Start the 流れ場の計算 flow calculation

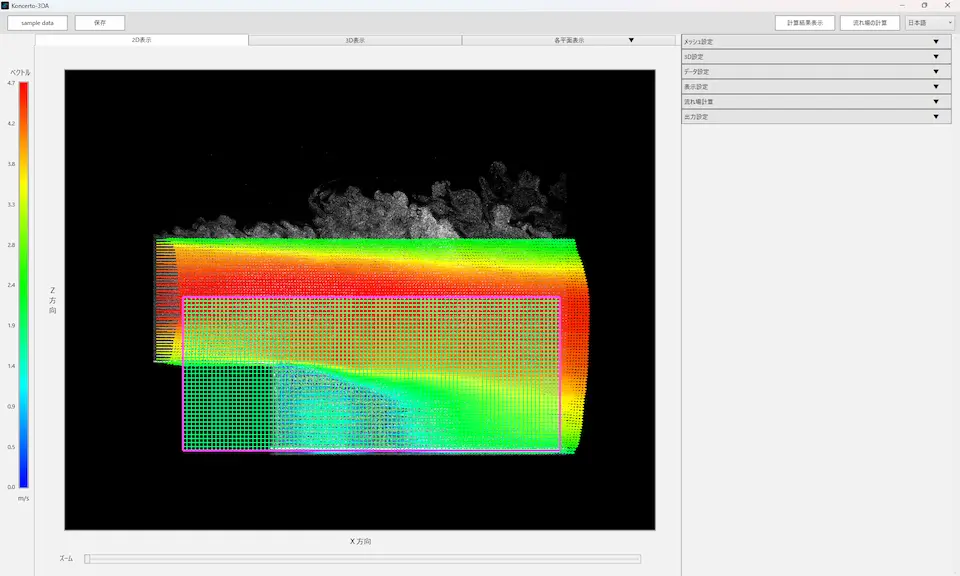coord(869,23)
